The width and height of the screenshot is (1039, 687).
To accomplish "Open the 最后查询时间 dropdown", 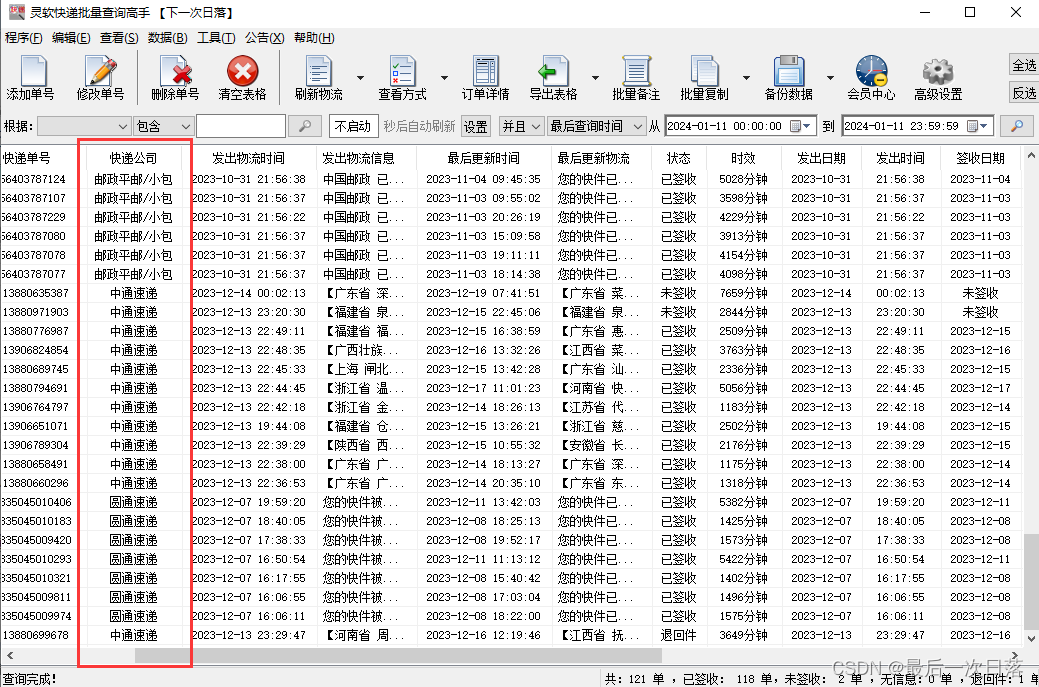I will [596, 126].
